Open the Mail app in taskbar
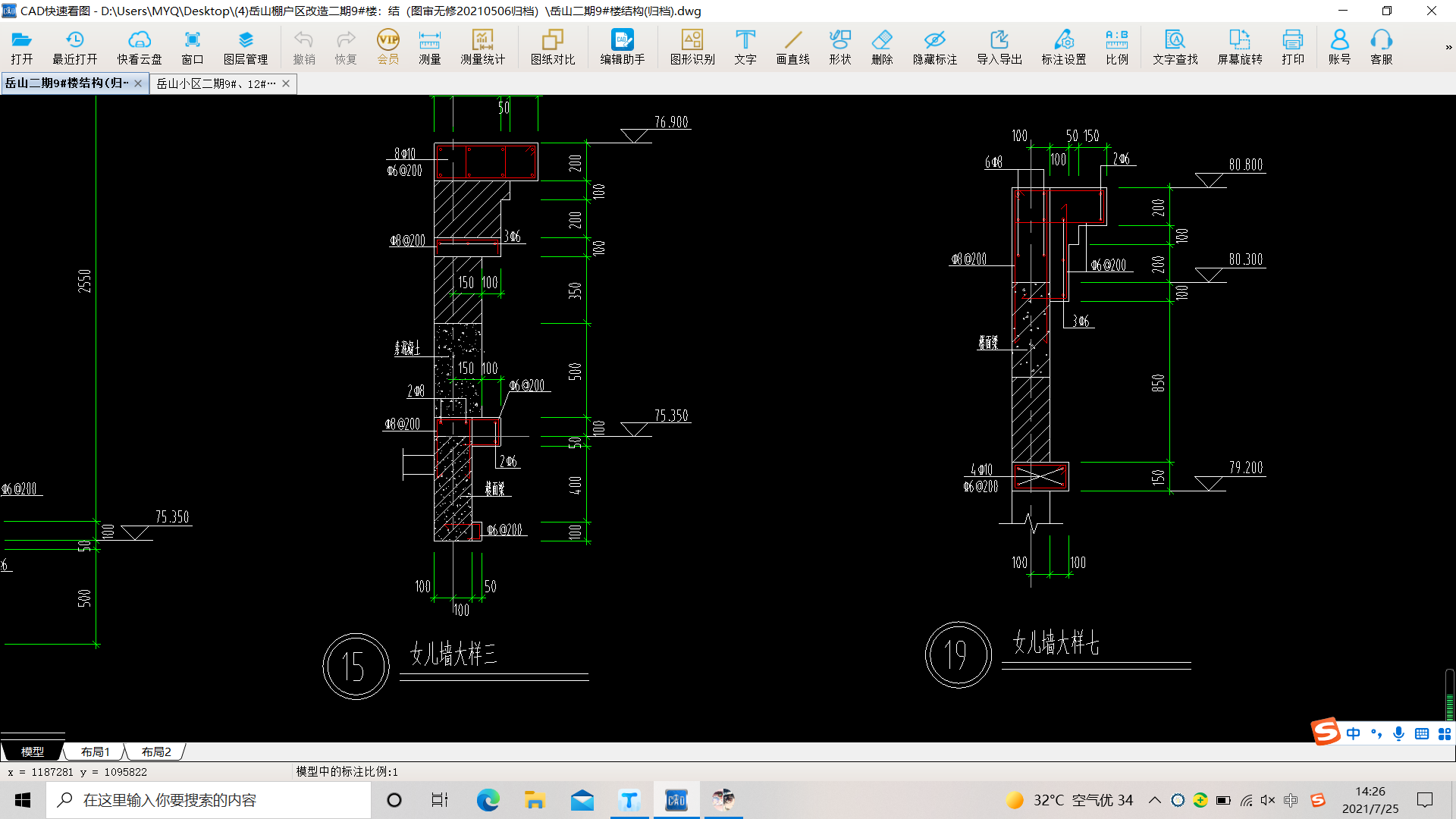 (582, 800)
